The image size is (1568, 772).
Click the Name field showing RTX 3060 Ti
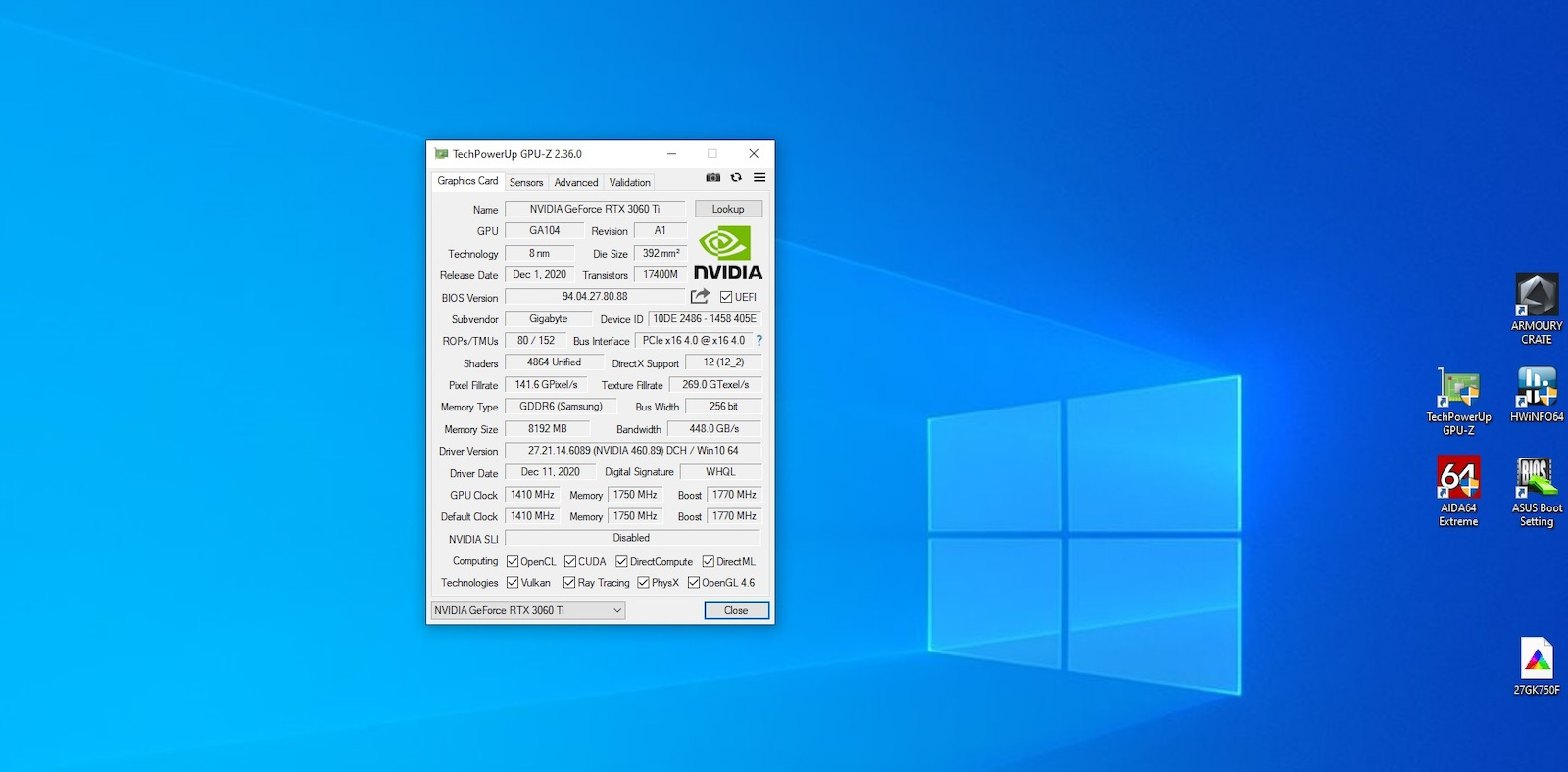[595, 209]
